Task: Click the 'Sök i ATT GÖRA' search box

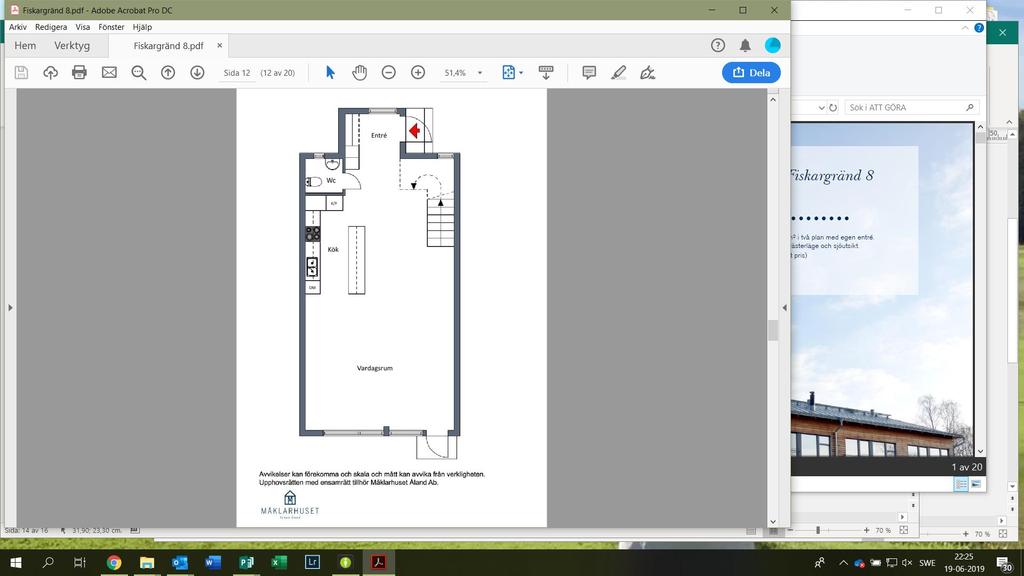Action: tap(911, 107)
